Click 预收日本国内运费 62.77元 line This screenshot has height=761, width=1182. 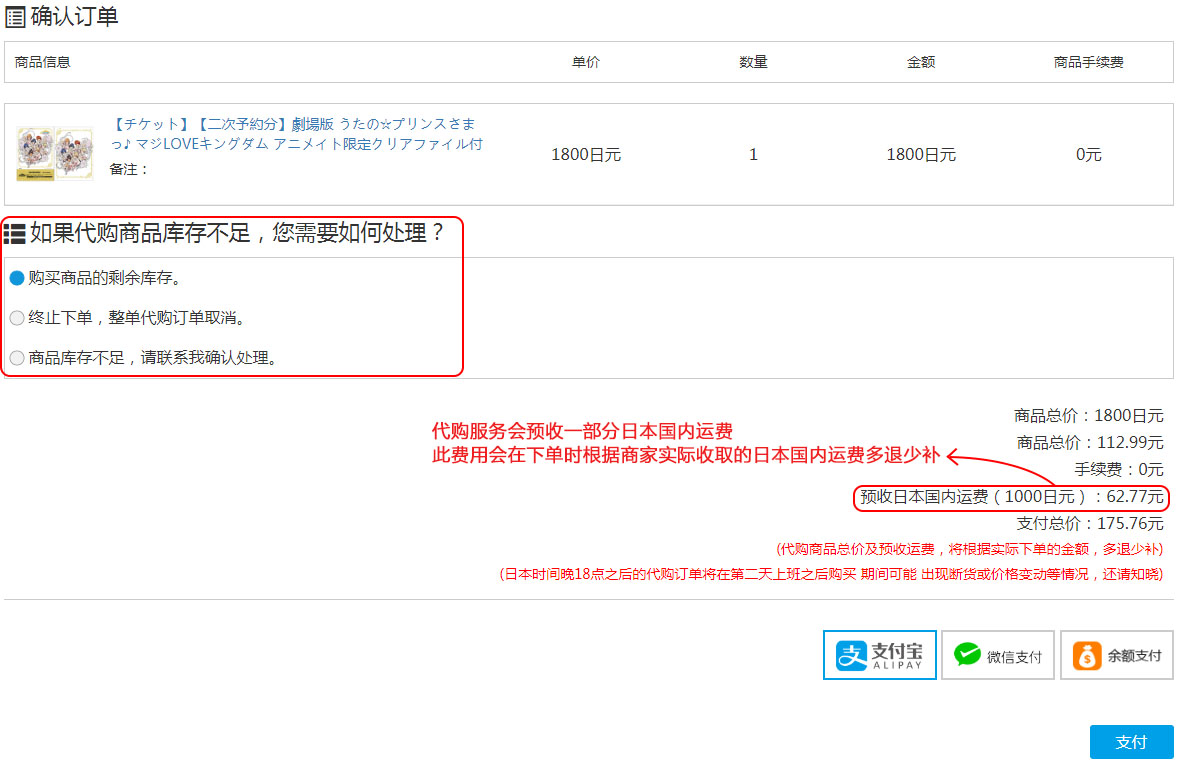[x=1011, y=497]
